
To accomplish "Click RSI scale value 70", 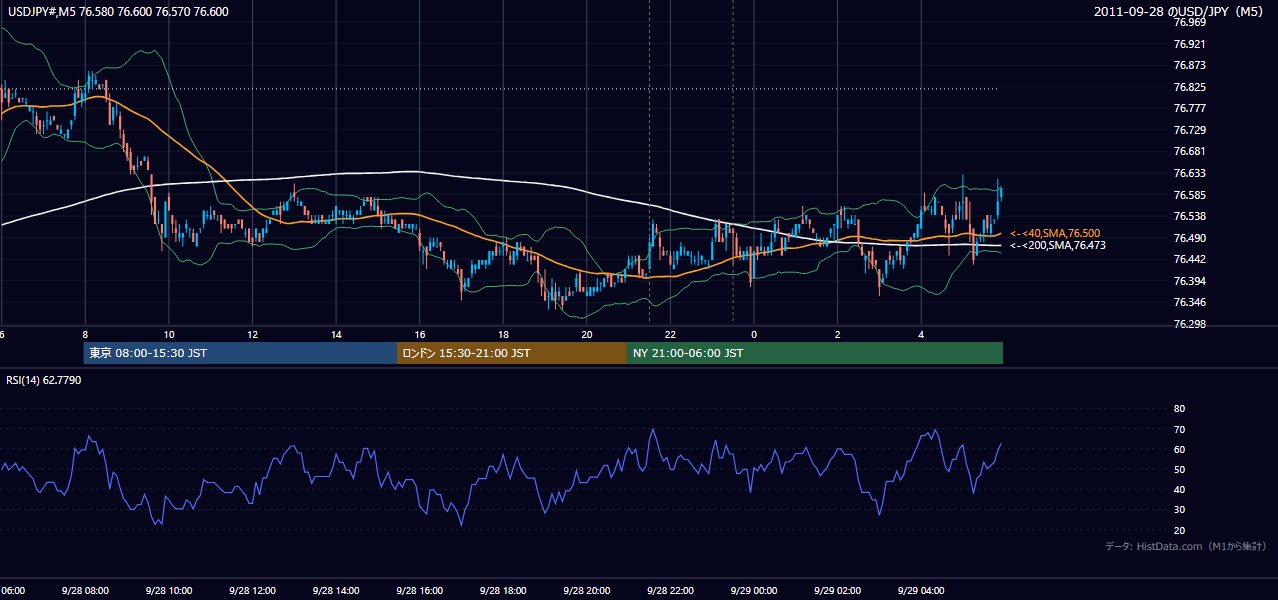I will click(x=1179, y=429).
